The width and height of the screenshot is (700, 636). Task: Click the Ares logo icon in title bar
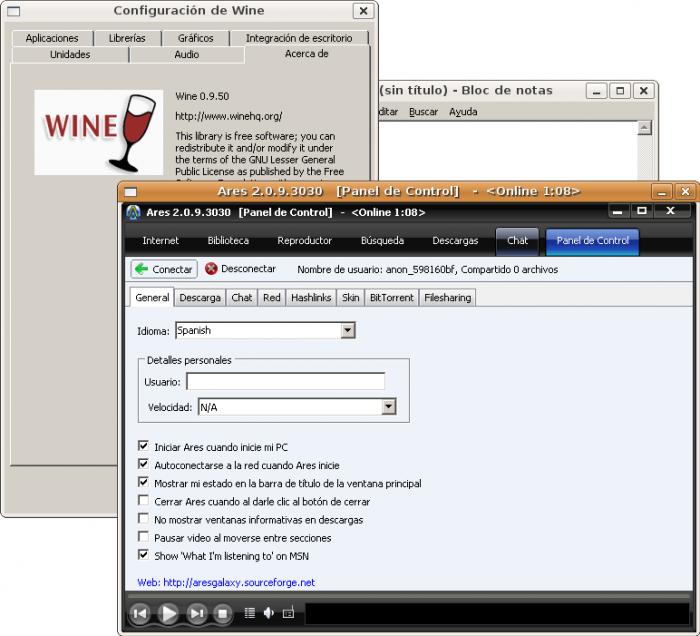click(133, 212)
